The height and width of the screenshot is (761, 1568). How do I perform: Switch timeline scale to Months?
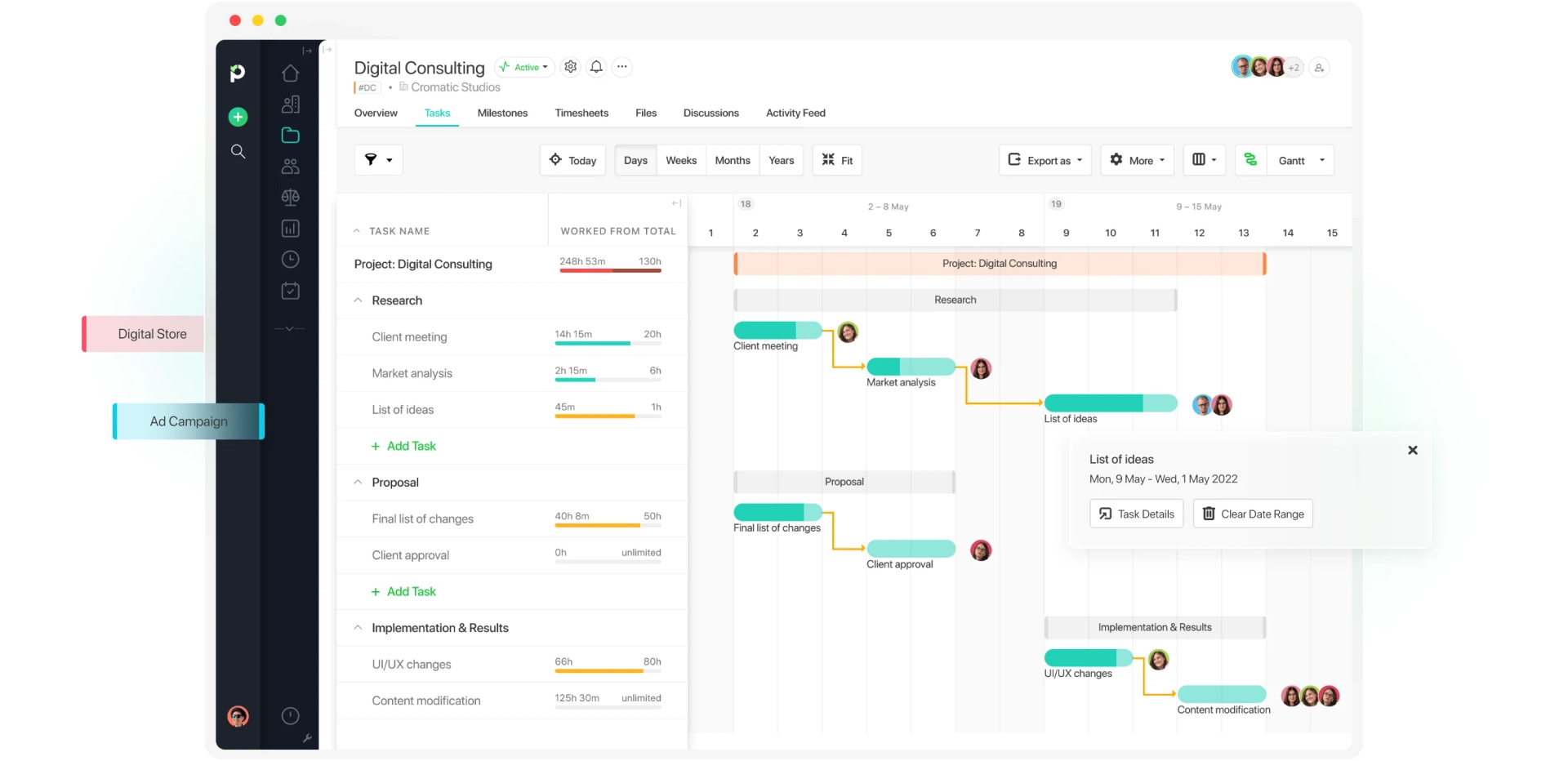[732, 160]
